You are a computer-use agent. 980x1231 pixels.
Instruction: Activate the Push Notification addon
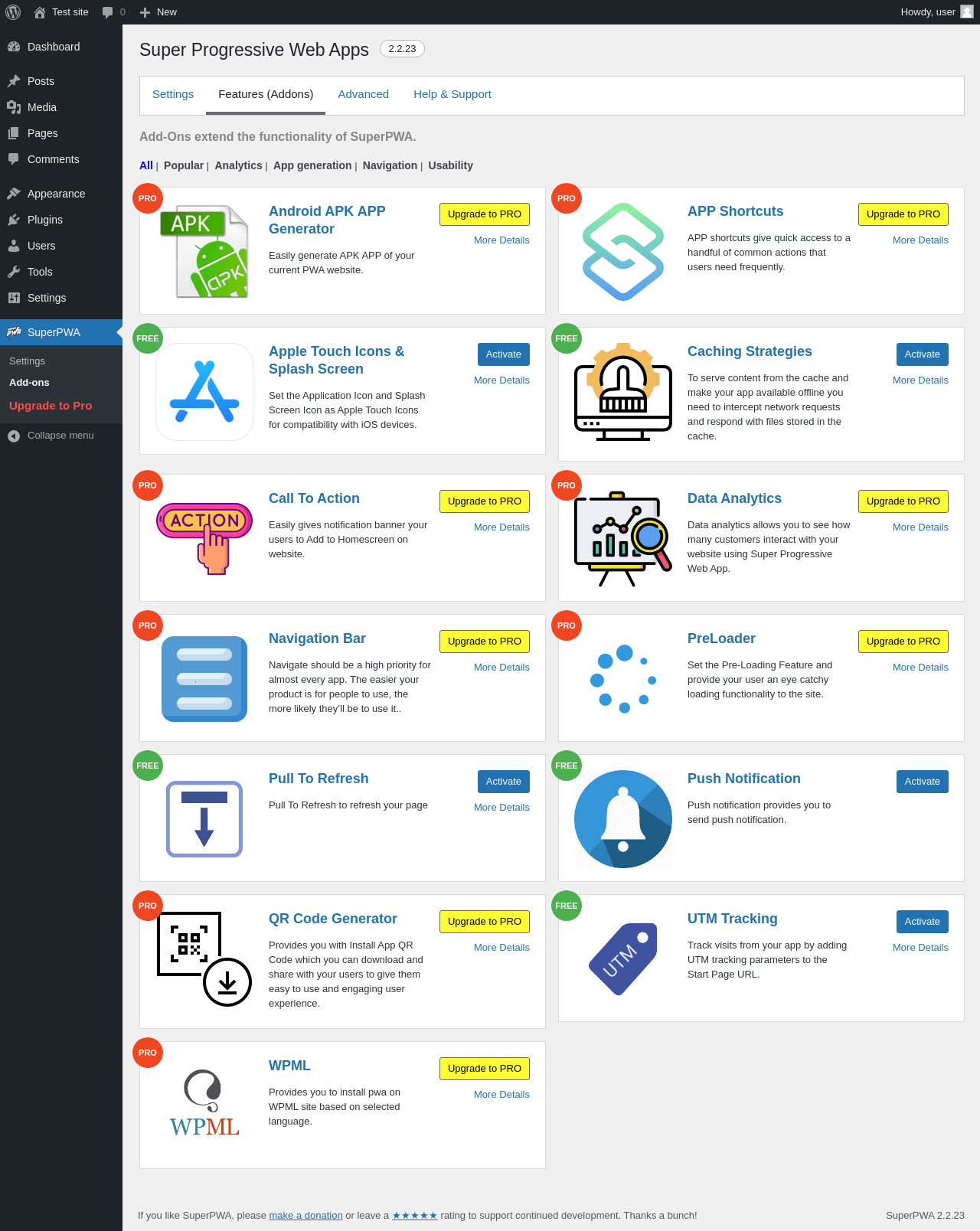(x=923, y=782)
